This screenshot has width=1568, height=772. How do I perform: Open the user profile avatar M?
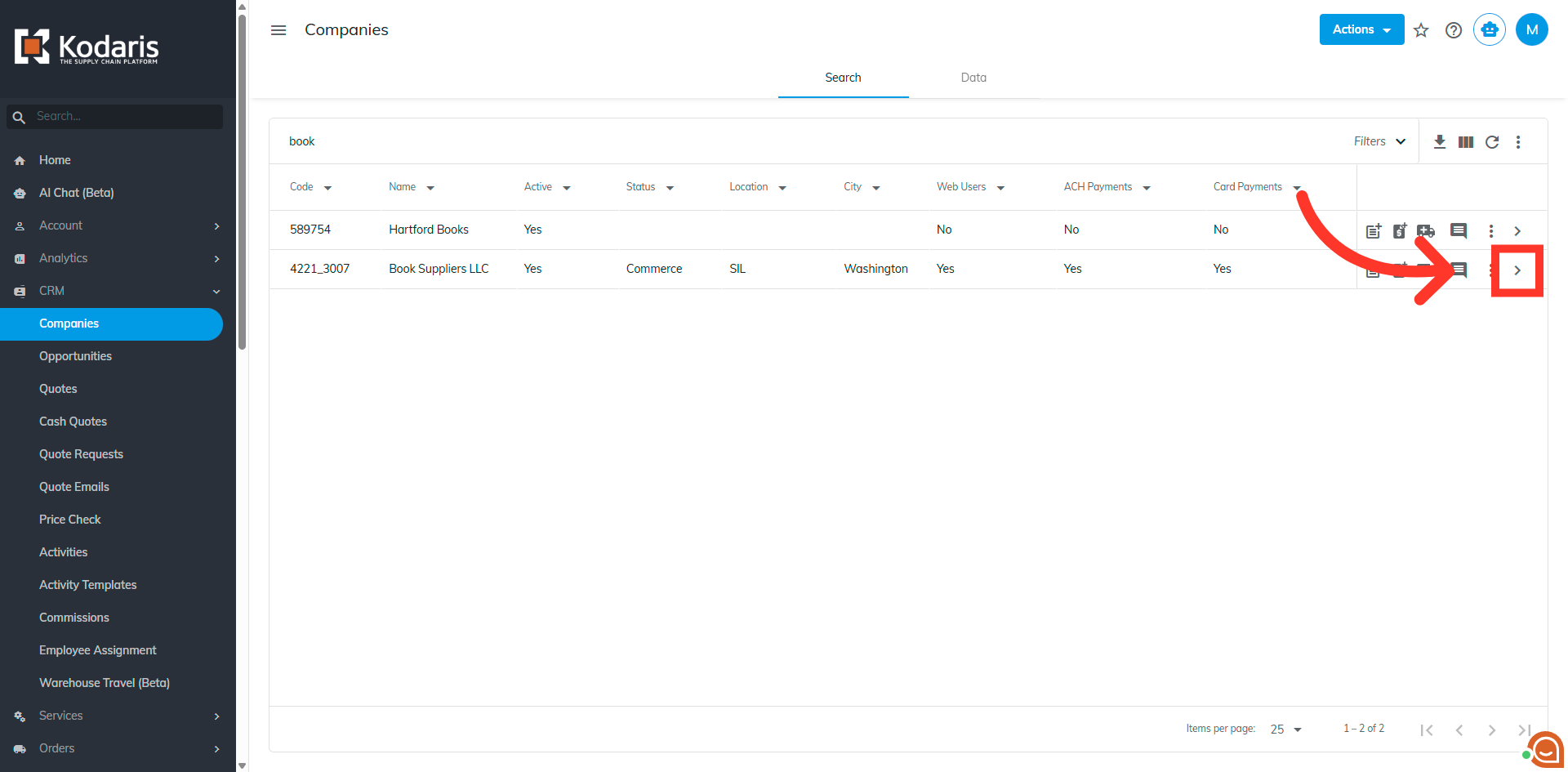(1532, 29)
